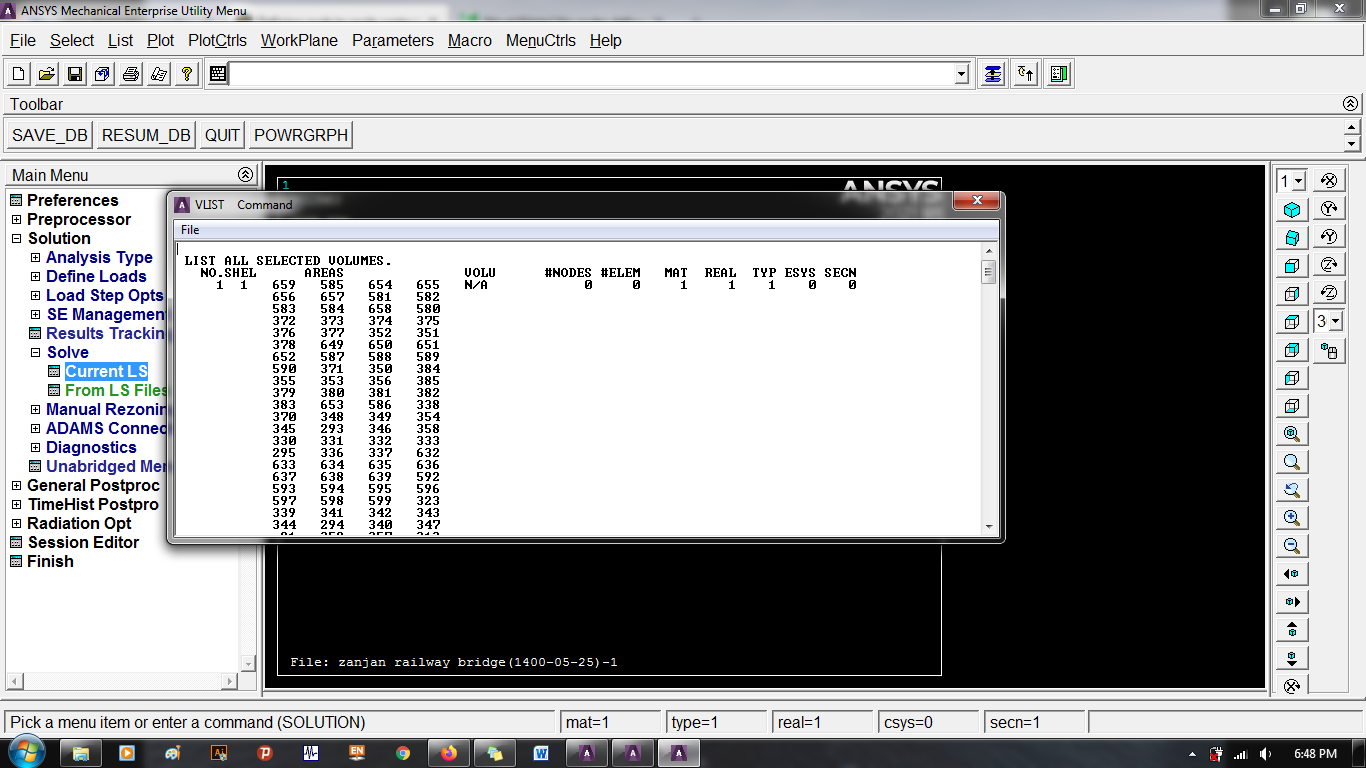Click the ANSYS Help question mark icon
The image size is (1366, 768).
point(187,74)
